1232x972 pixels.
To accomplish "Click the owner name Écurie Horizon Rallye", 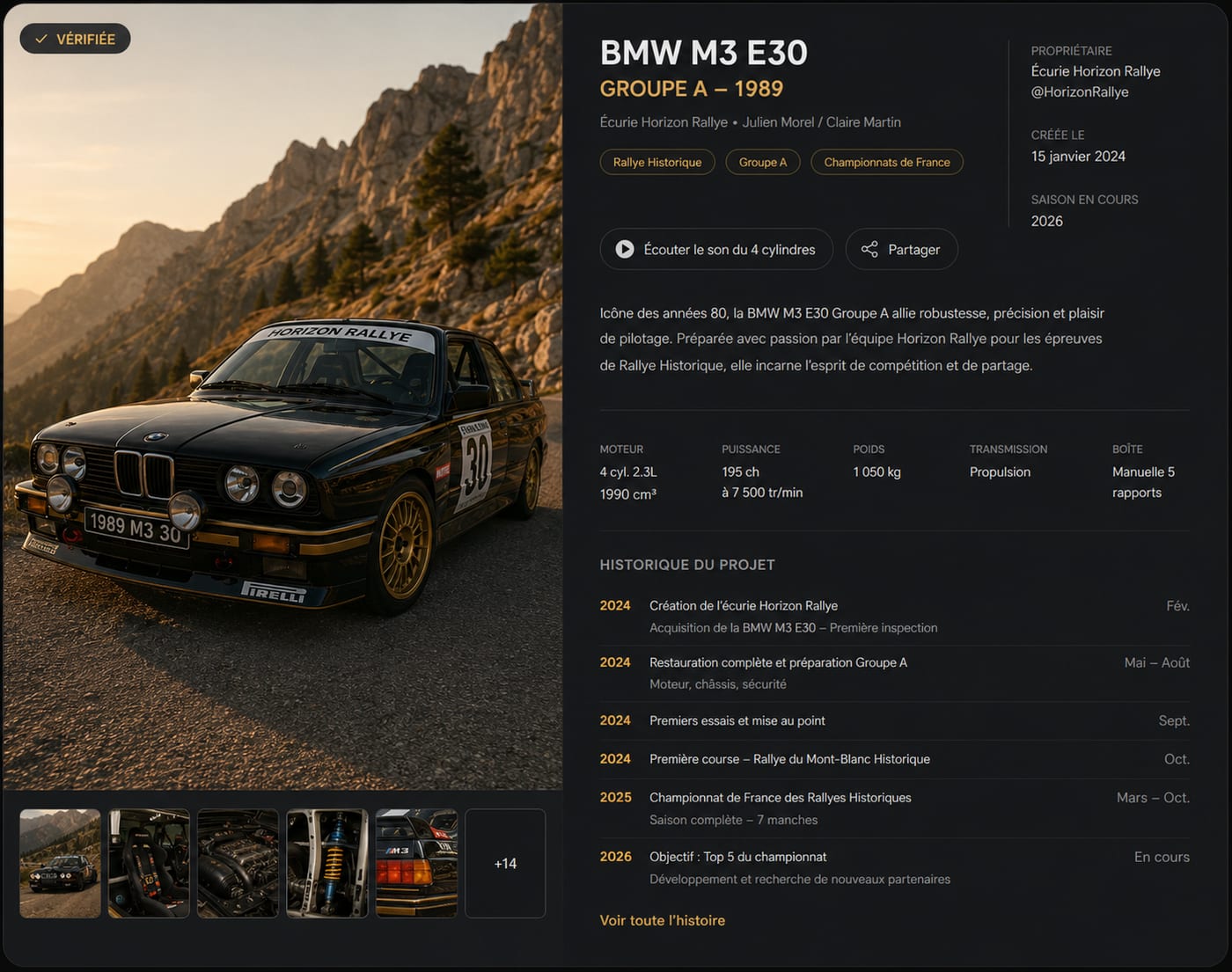I will [1096, 71].
